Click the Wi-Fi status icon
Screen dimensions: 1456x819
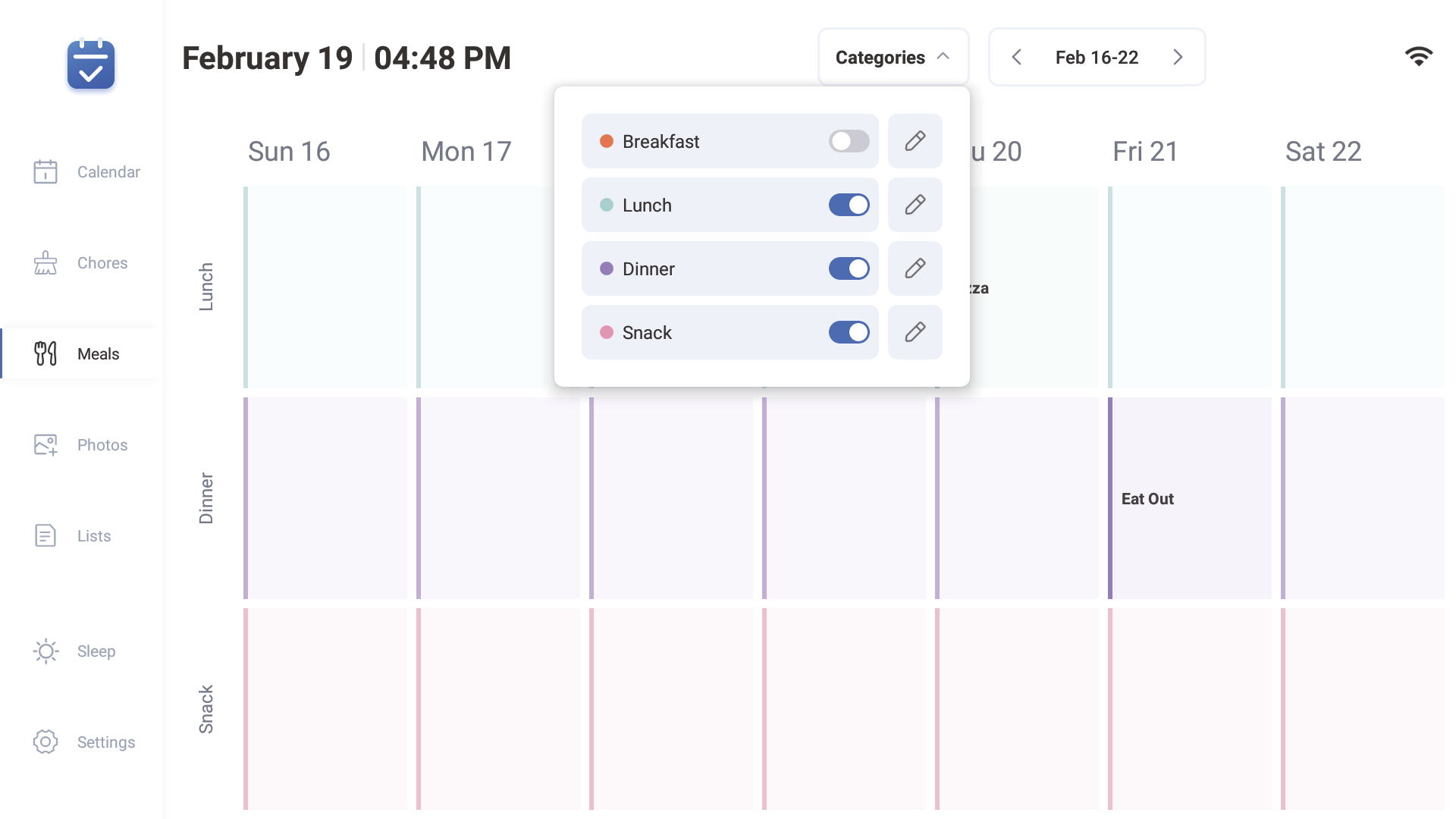[x=1418, y=56]
